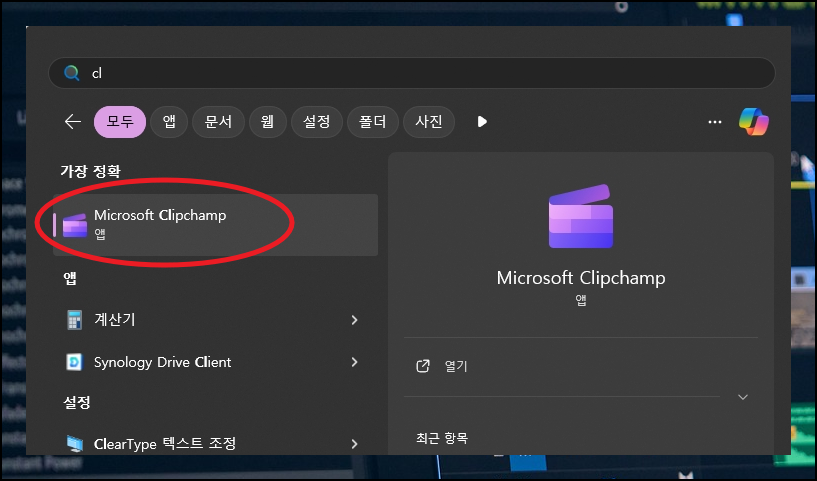Switch to the 설정 filter tab

[x=317, y=122]
